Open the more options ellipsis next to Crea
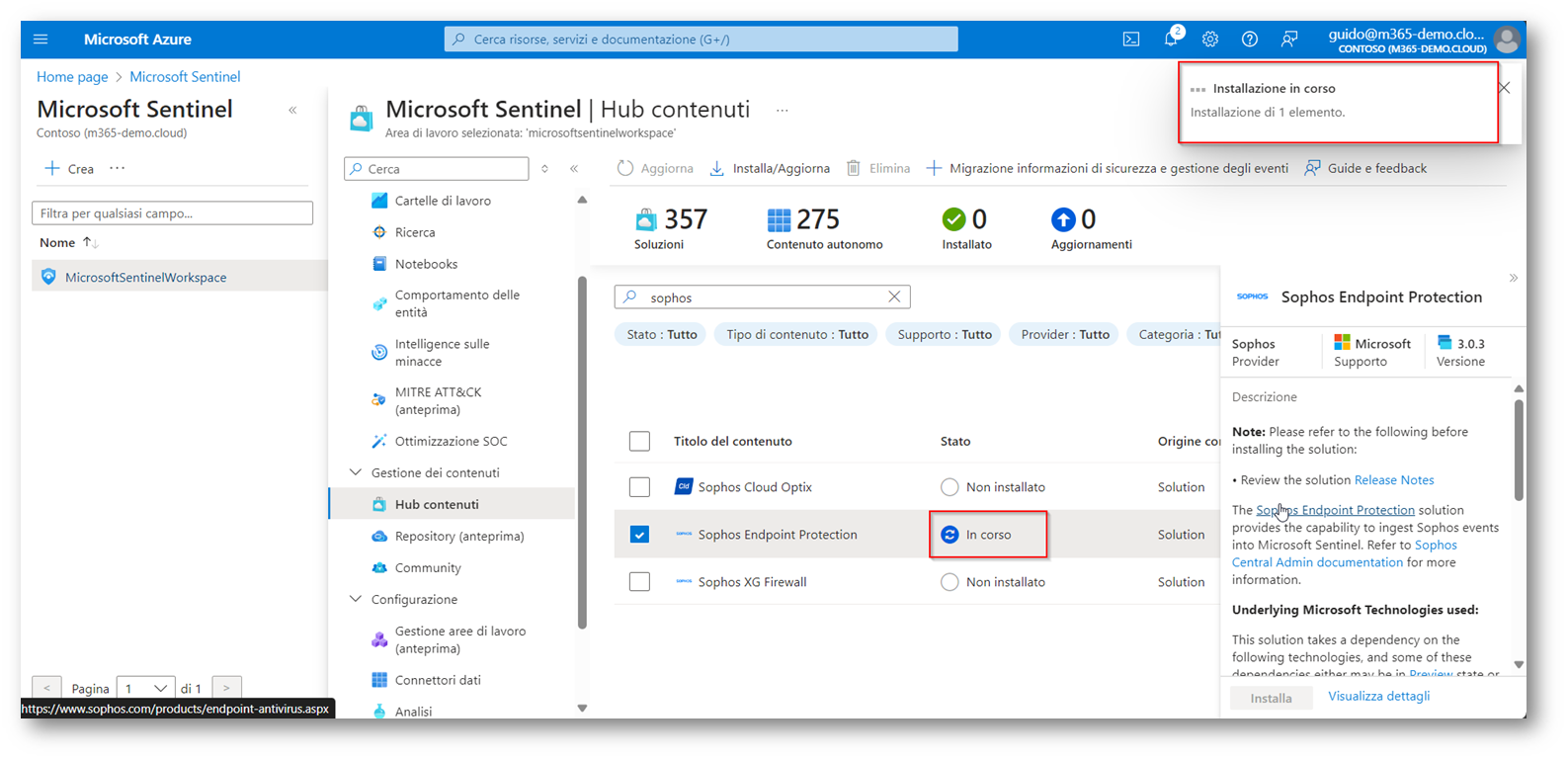This screenshot has width=1568, height=760. [x=118, y=168]
